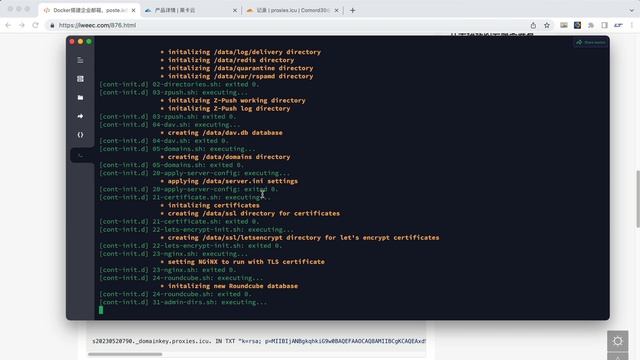Viewport: 640px width, 360px height.
Task: Click the page vertical scrollbar thumb
Action: [x=638, y=199]
